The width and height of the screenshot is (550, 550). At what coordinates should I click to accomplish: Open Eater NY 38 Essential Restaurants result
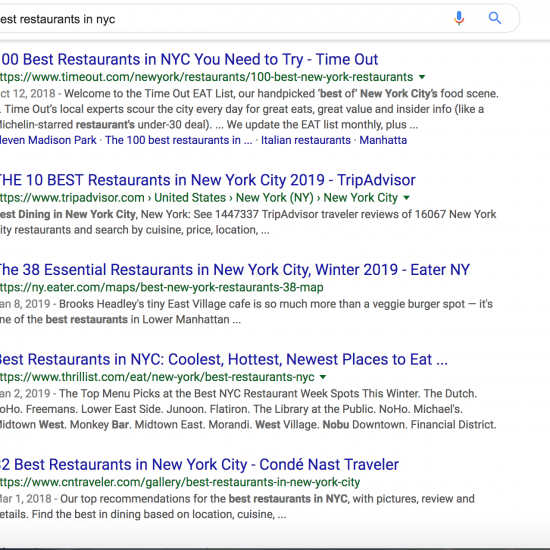click(235, 270)
